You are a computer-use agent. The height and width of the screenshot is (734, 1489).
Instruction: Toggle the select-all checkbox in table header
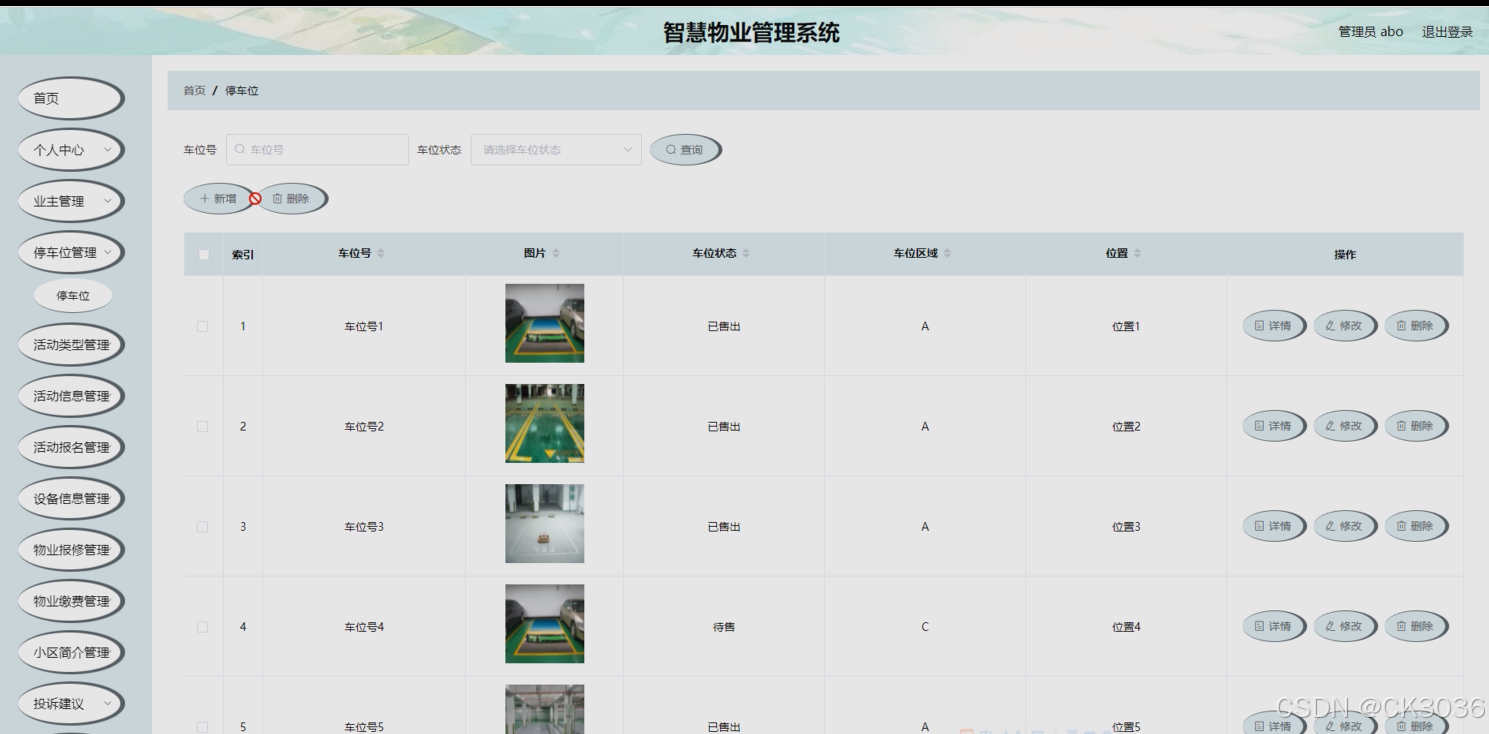tap(204, 254)
